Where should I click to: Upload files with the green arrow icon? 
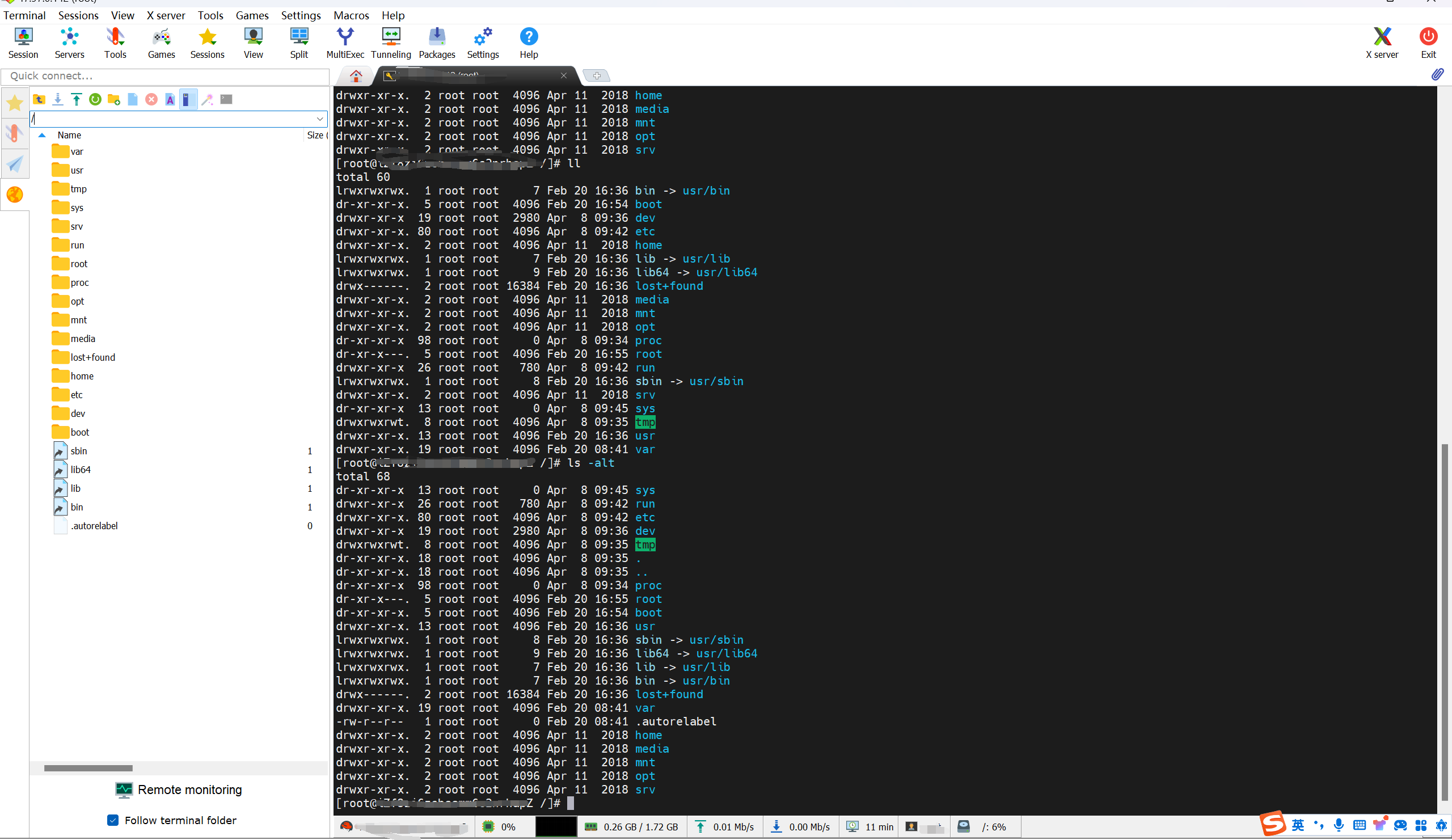pyautogui.click(x=77, y=99)
